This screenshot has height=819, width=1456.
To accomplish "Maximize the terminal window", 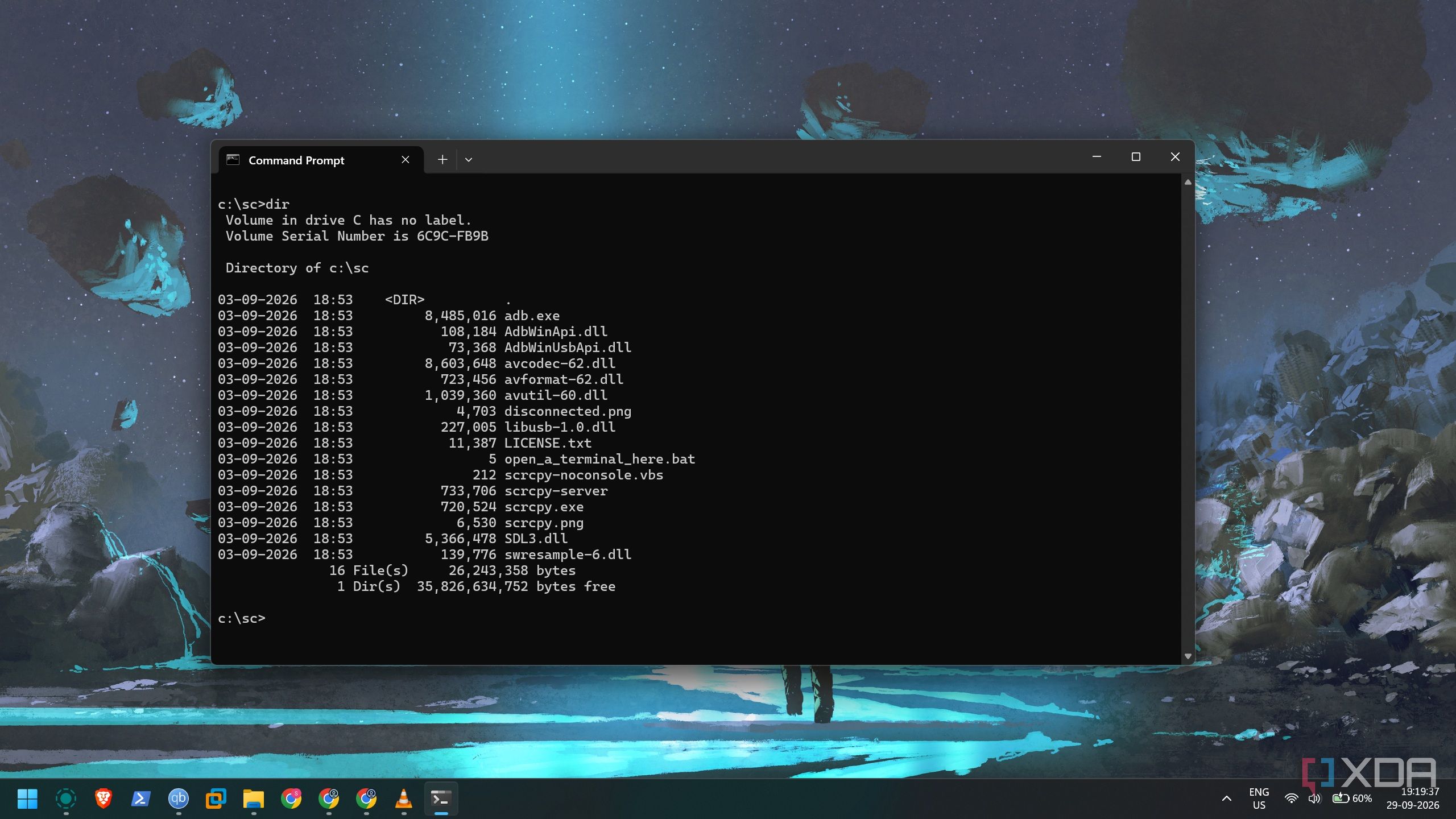I will [1136, 157].
